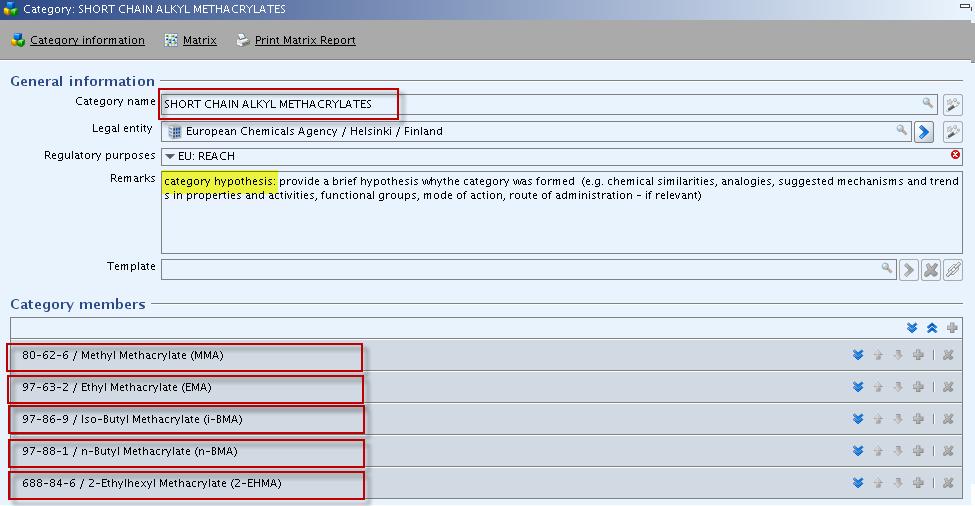
Task: Delete the Iso-Butyl Methacrylate (i-BMA) member
Action: coord(948,419)
